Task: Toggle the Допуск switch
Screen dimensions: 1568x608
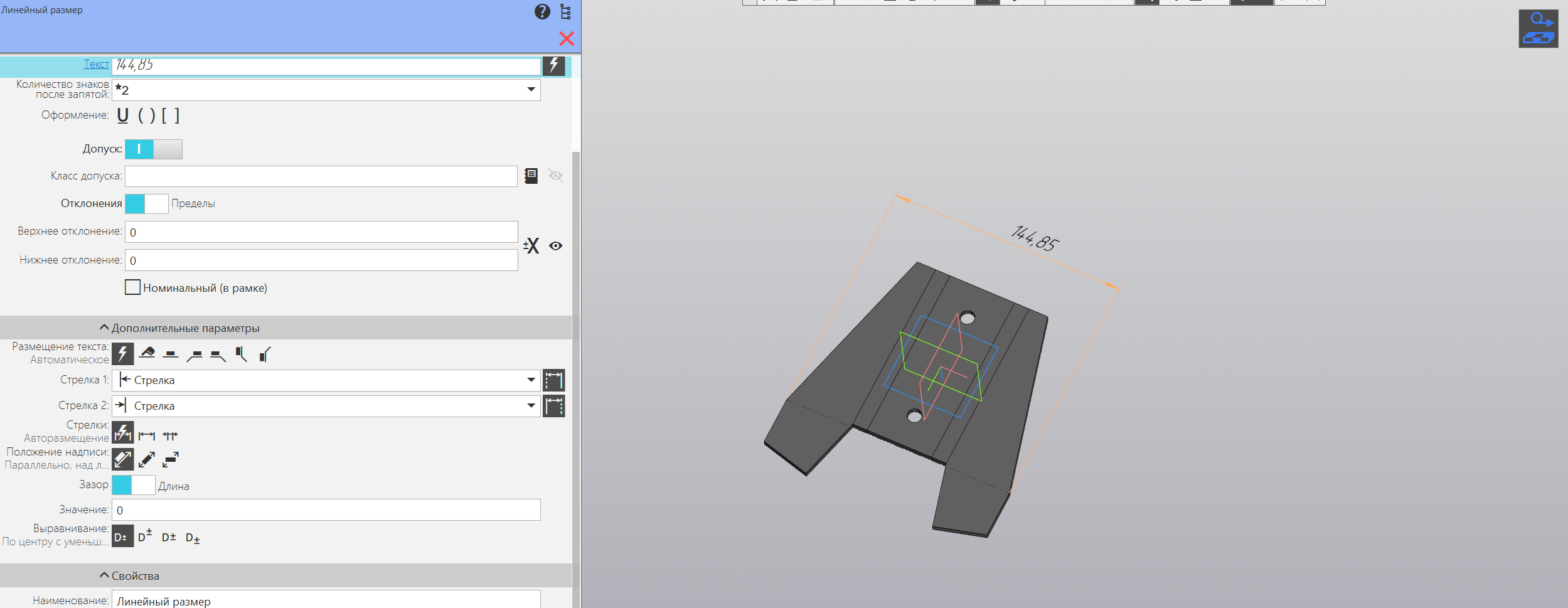Action: [154, 149]
